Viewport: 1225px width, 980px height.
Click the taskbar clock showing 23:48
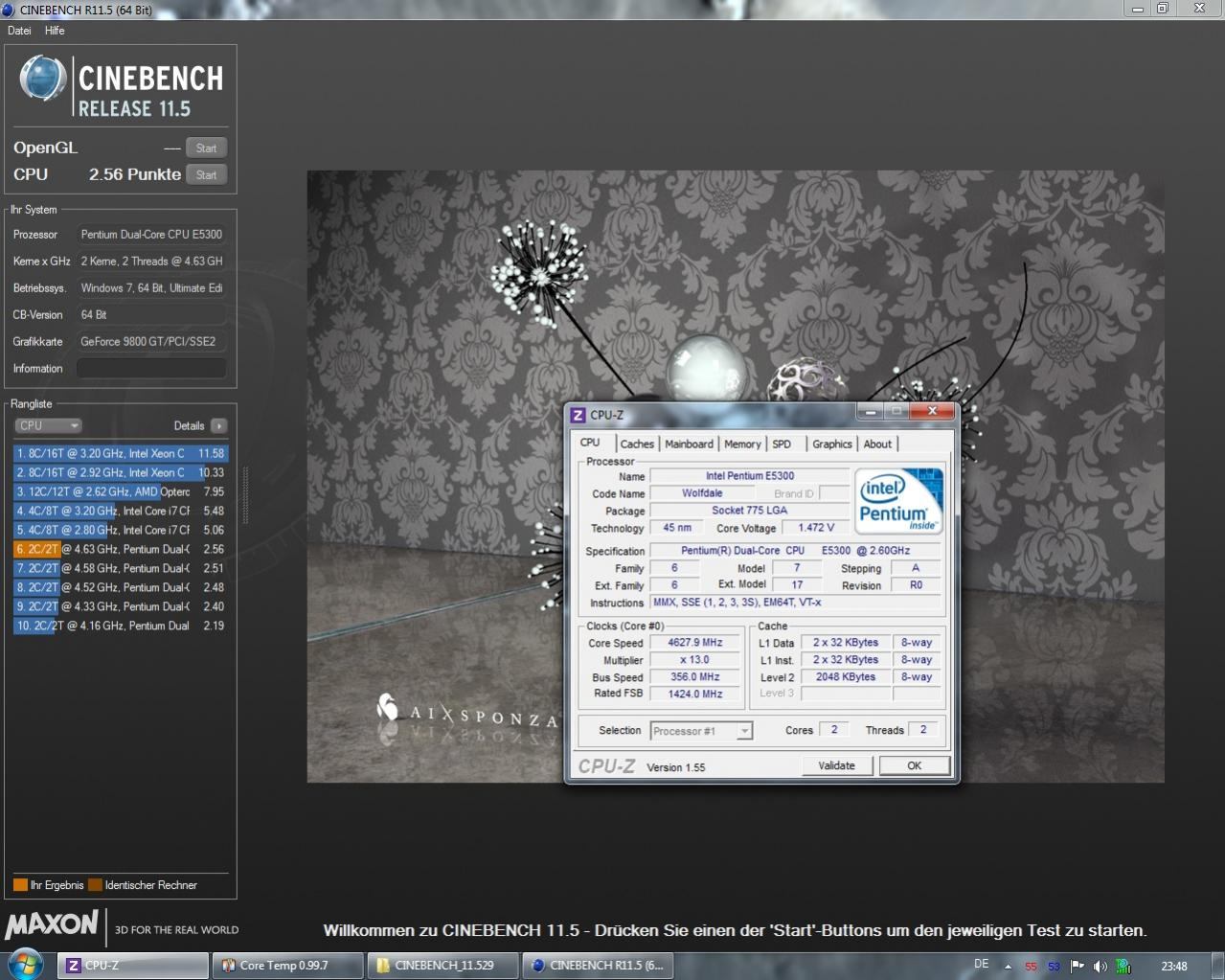click(x=1174, y=966)
